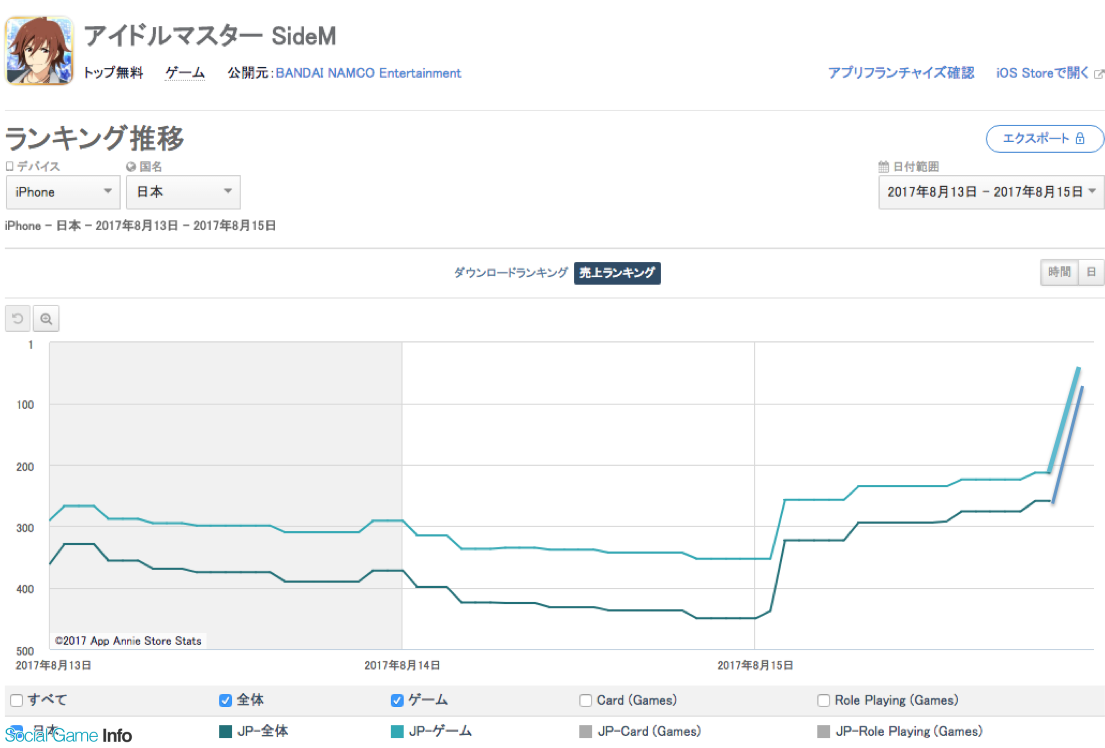This screenshot has width=1105, height=748.
Task: Click the JP-ゲーム legend color swatch
Action: coord(397,731)
